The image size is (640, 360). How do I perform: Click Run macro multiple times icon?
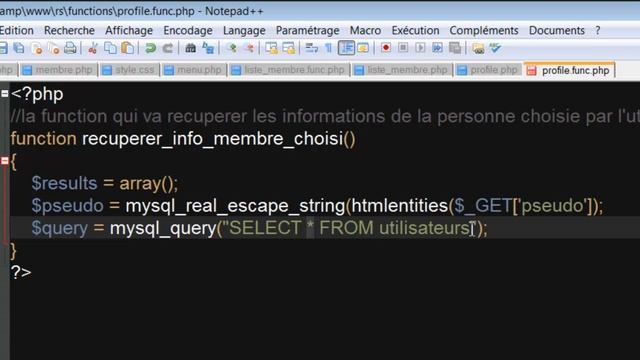click(437, 48)
